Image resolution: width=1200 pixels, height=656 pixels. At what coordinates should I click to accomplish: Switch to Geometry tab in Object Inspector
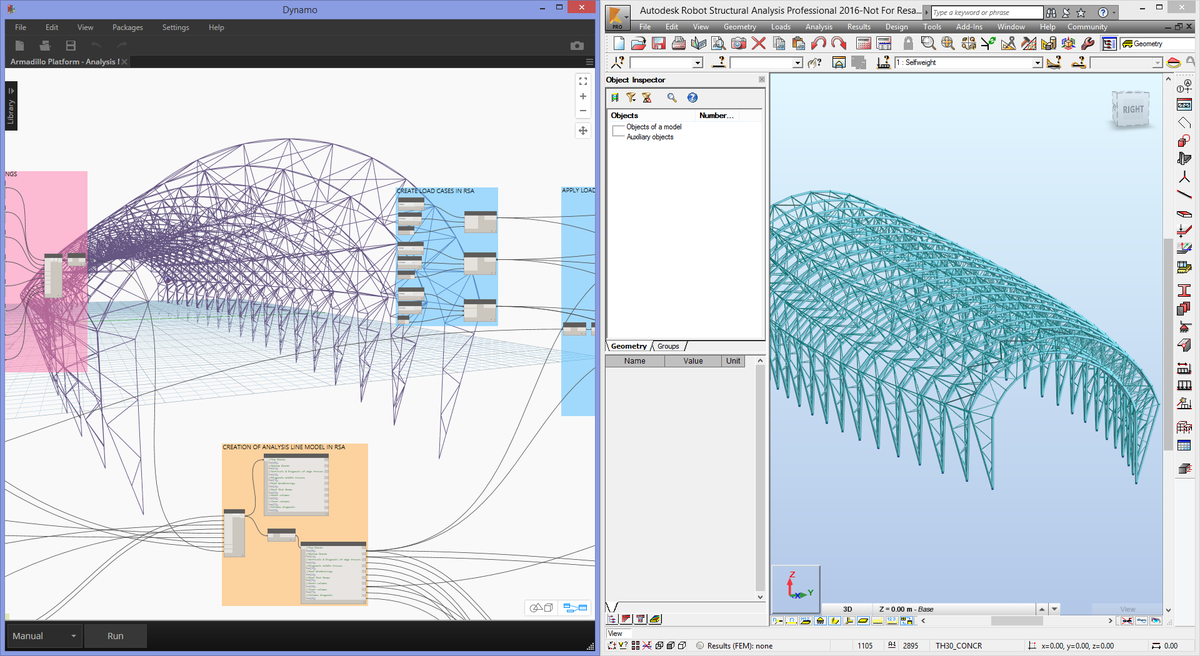[629, 346]
